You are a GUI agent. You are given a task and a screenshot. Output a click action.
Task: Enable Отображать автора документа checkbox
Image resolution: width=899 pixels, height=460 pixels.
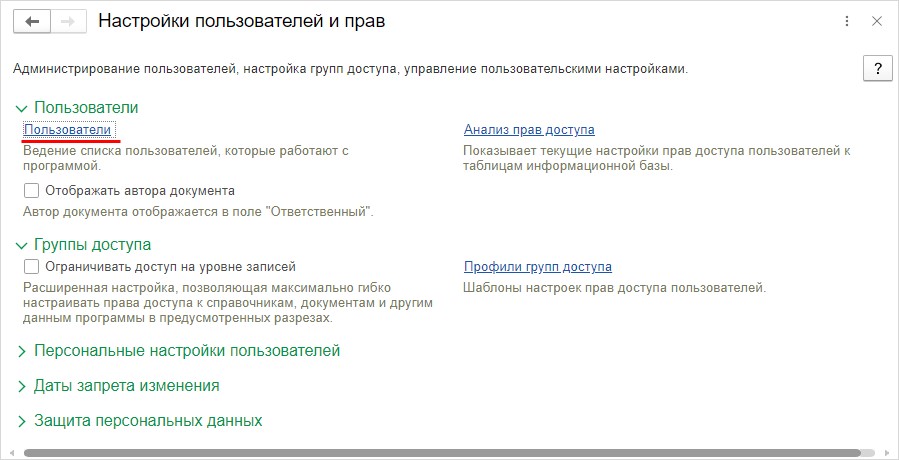click(x=32, y=190)
